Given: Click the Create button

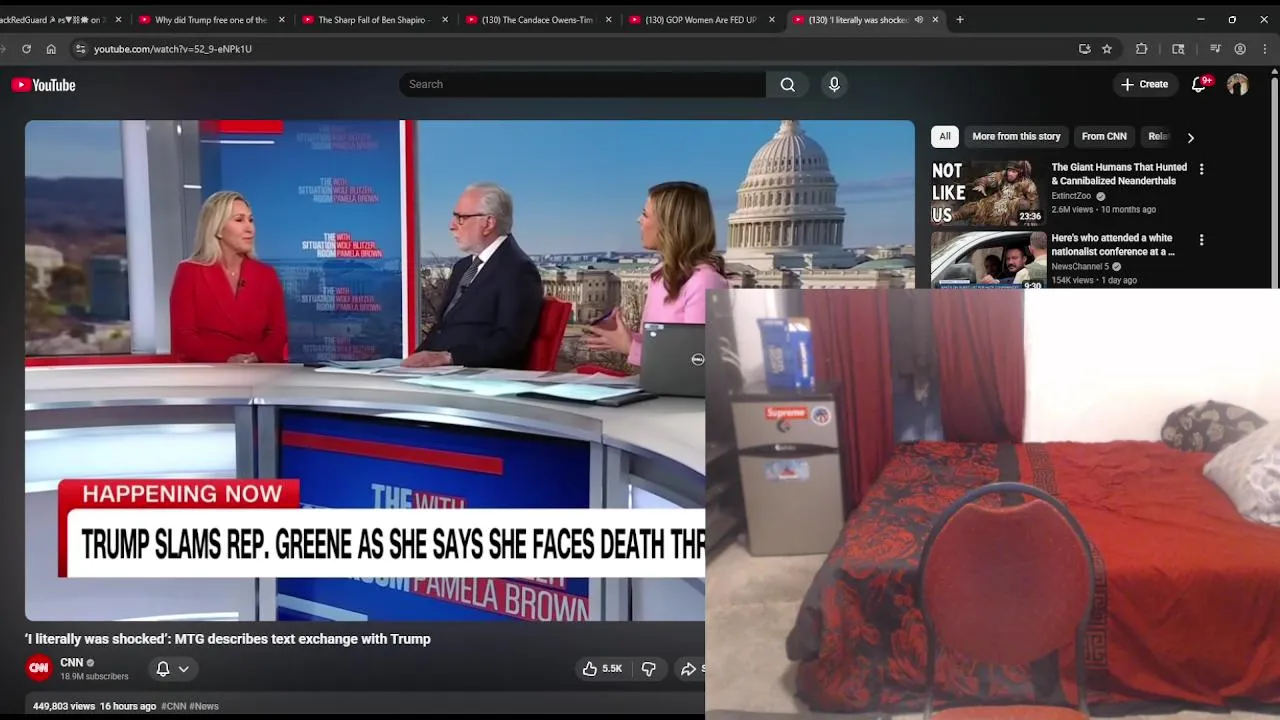Looking at the screenshot, I should (1144, 85).
